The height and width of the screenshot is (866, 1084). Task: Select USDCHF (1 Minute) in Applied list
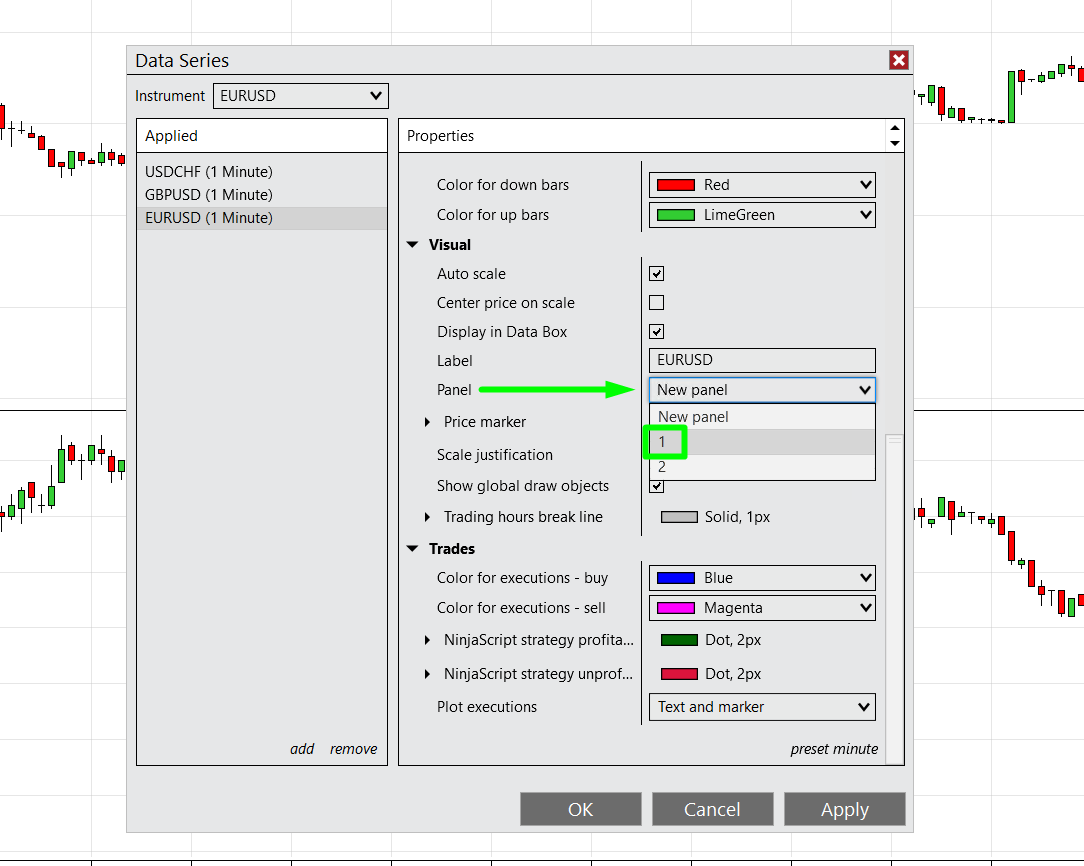pos(209,172)
